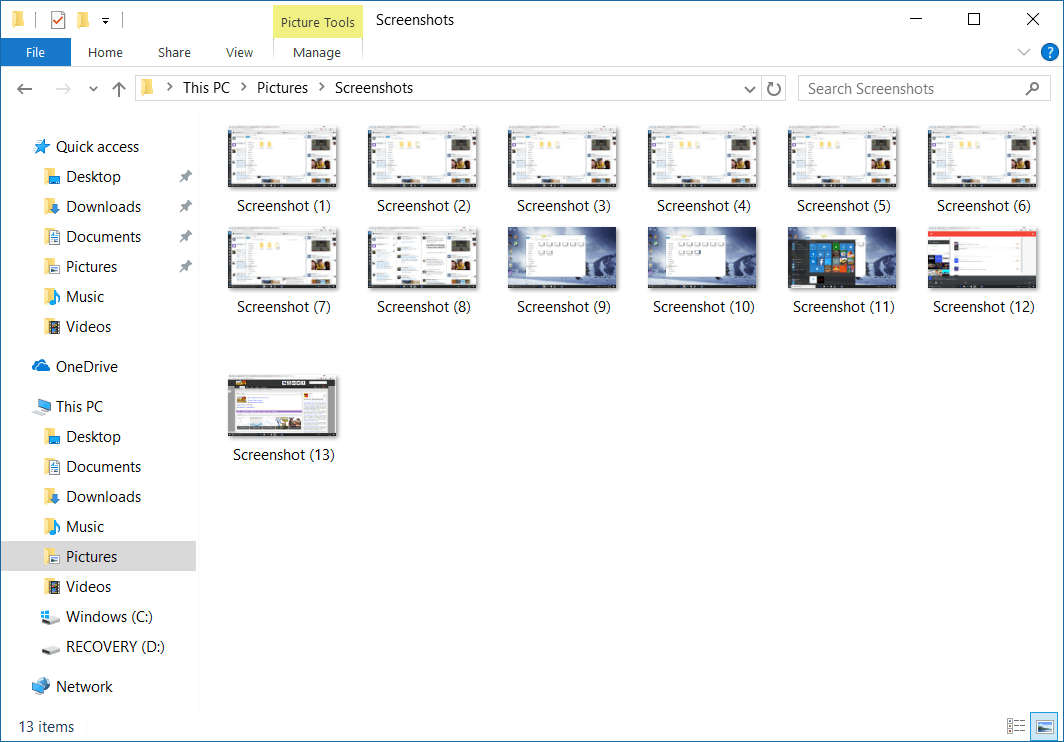1064x742 pixels.
Task: Unpin Desktop from Quick access
Action: point(184,176)
